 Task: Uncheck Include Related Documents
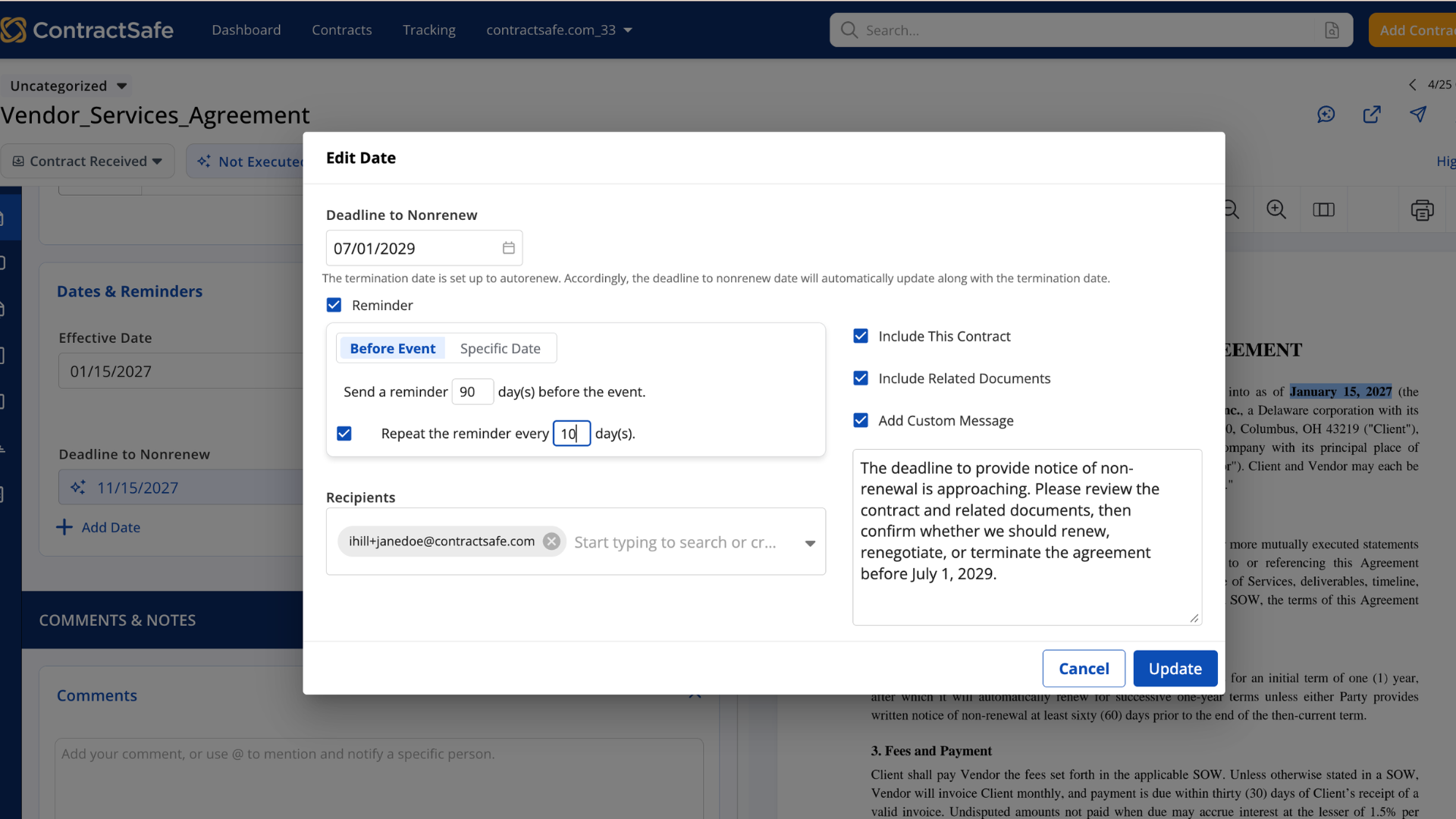click(861, 378)
